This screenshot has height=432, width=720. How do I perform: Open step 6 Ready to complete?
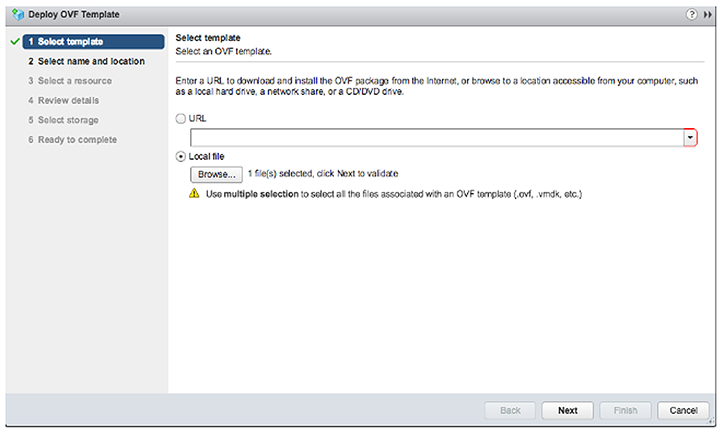point(73,140)
